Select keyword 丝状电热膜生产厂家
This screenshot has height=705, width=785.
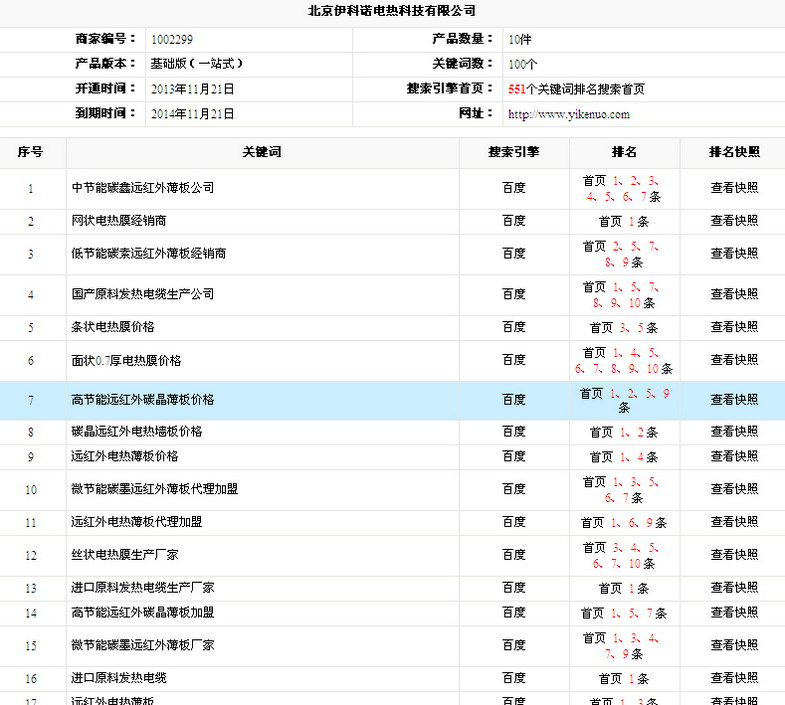pos(125,555)
